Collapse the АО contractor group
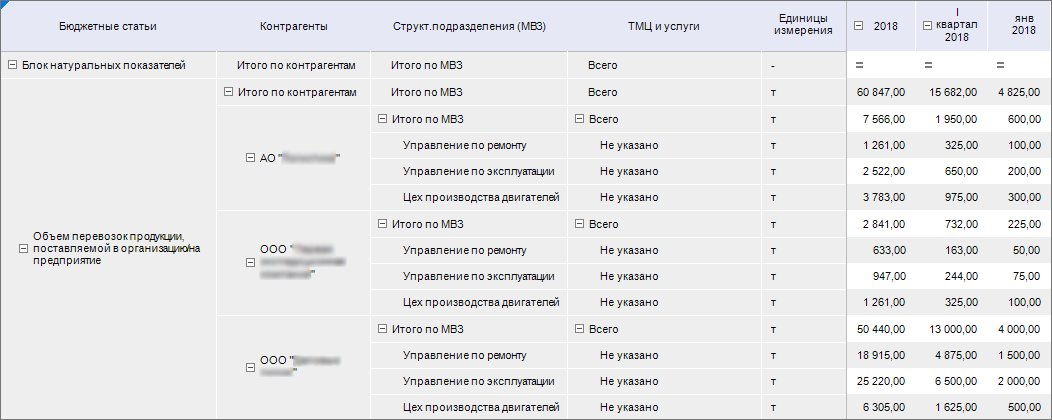1052x420 pixels. tap(250, 157)
